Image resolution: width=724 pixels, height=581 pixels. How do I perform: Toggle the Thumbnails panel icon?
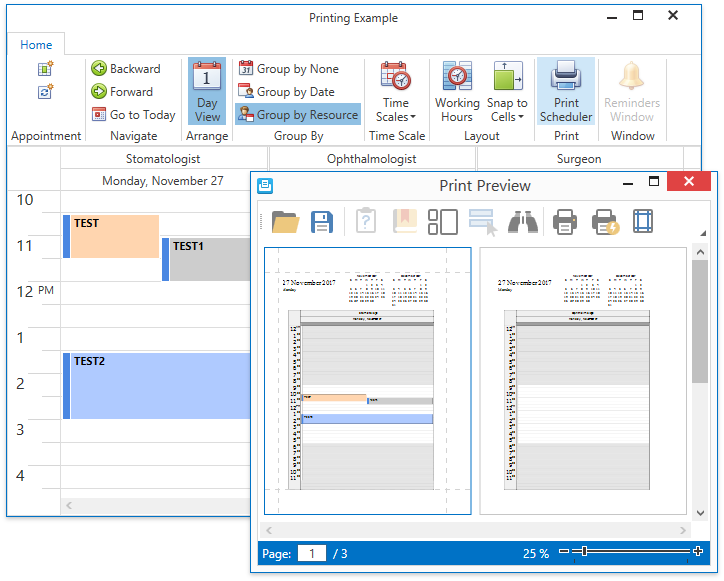pos(442,222)
